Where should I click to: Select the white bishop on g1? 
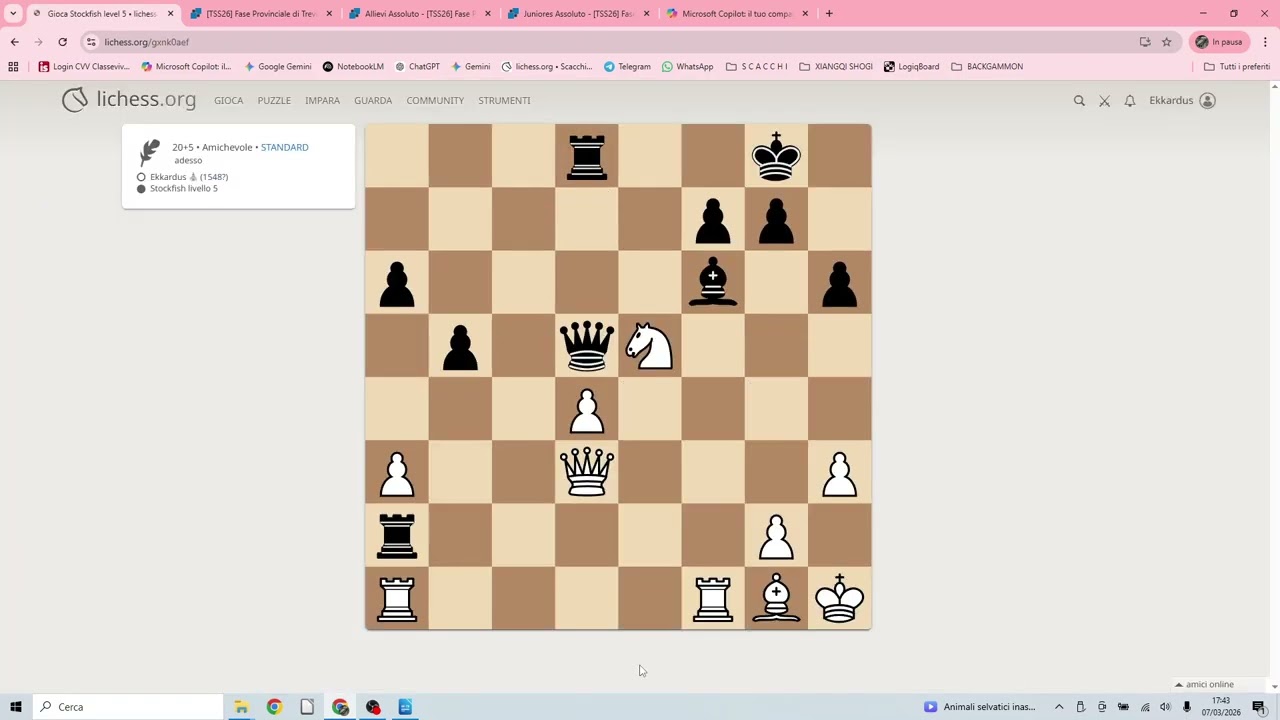coord(776,598)
